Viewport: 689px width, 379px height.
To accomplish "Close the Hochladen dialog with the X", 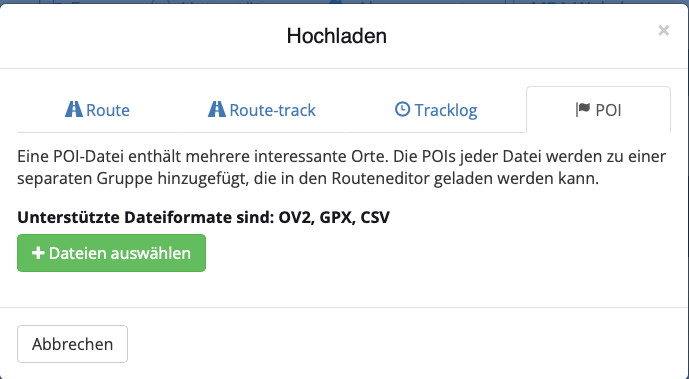I will tap(664, 31).
